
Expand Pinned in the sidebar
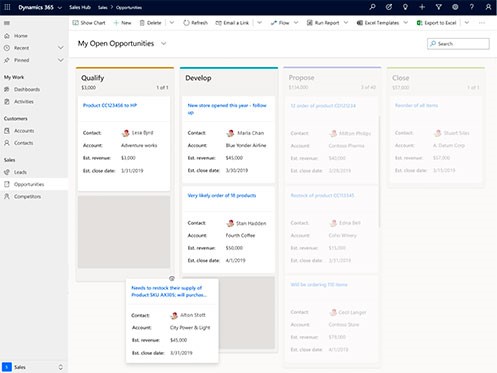[x=61, y=60]
